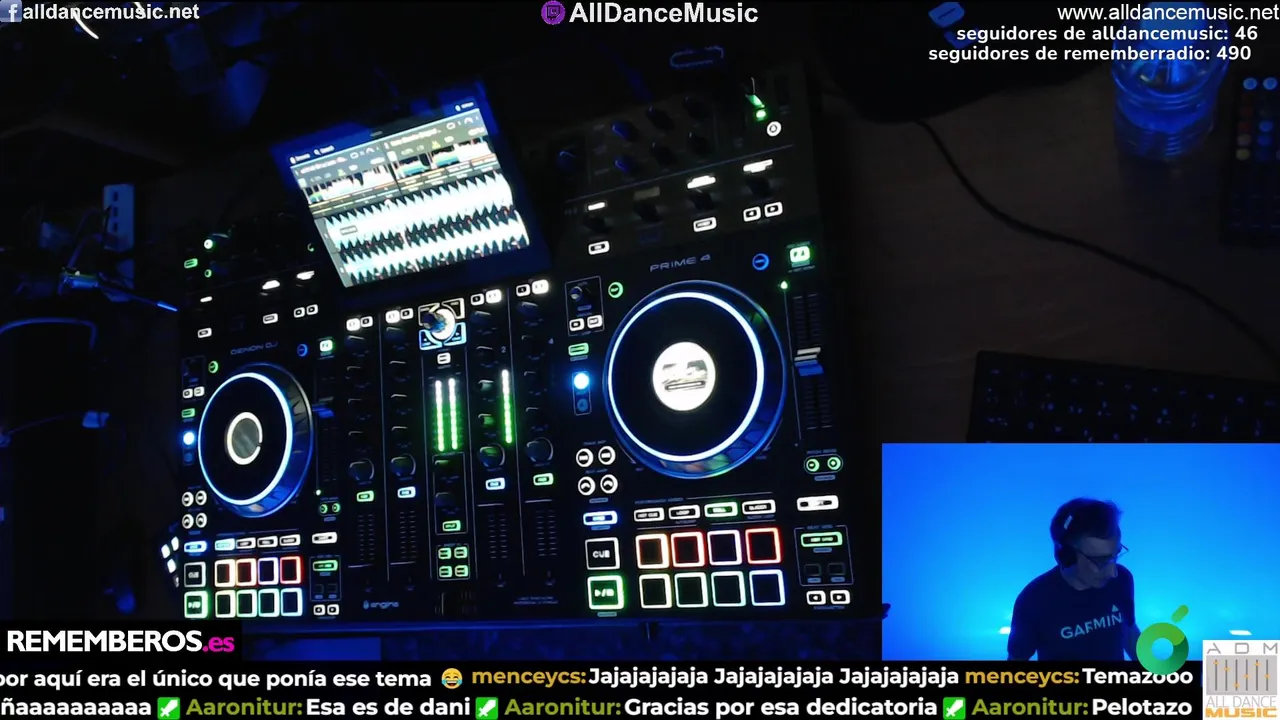Click the right jog wheel center display
Screen dimensions: 1280x720
(x=684, y=377)
